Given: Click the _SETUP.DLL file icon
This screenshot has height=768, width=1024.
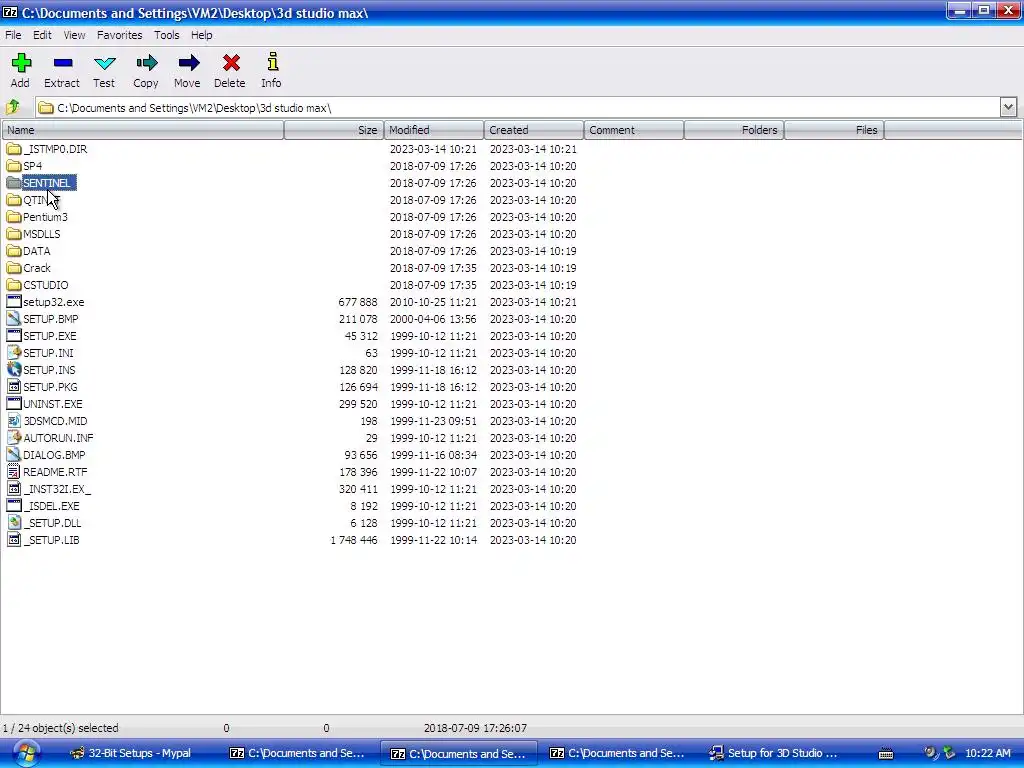Looking at the screenshot, I should 14,522.
